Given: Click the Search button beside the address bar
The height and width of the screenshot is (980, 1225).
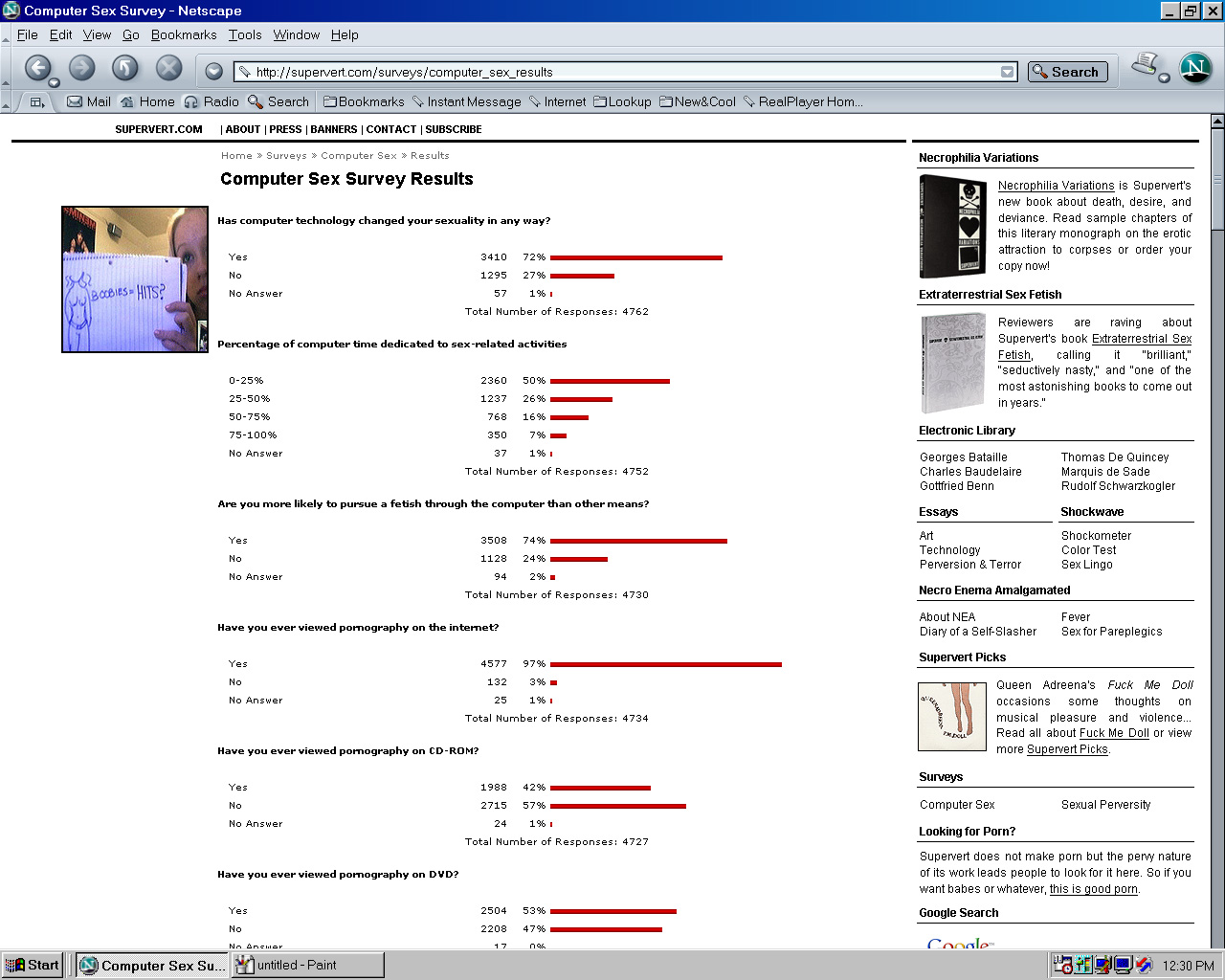Looking at the screenshot, I should click(x=1067, y=72).
